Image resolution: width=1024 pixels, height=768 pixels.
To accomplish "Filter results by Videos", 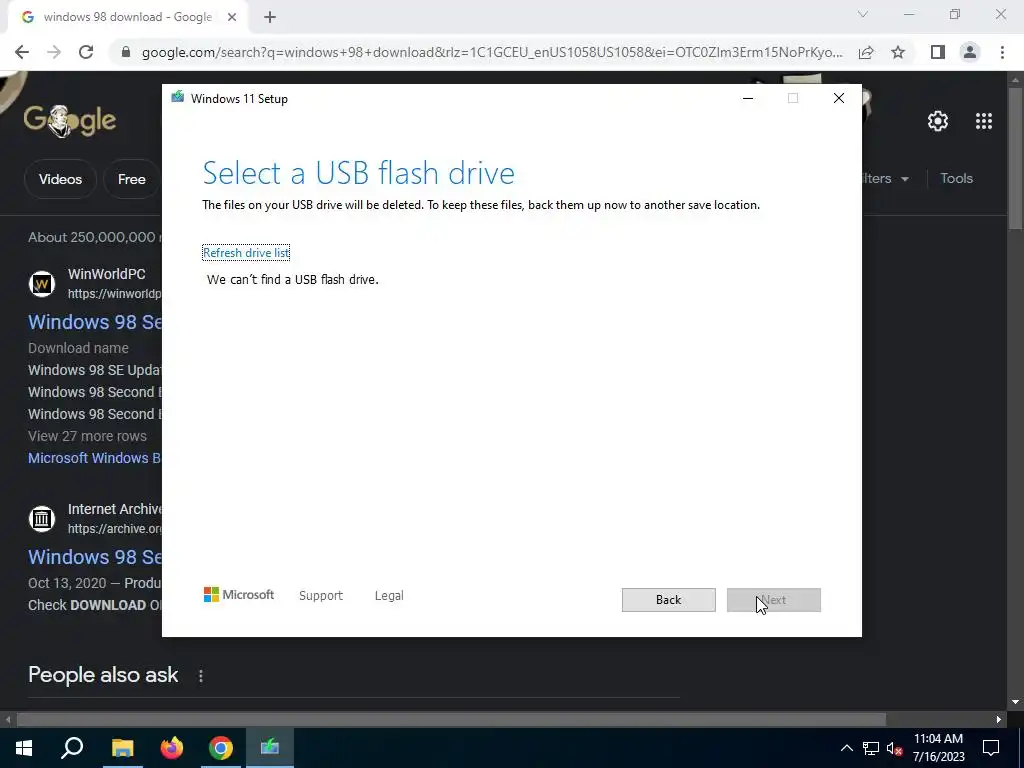I will 60,179.
